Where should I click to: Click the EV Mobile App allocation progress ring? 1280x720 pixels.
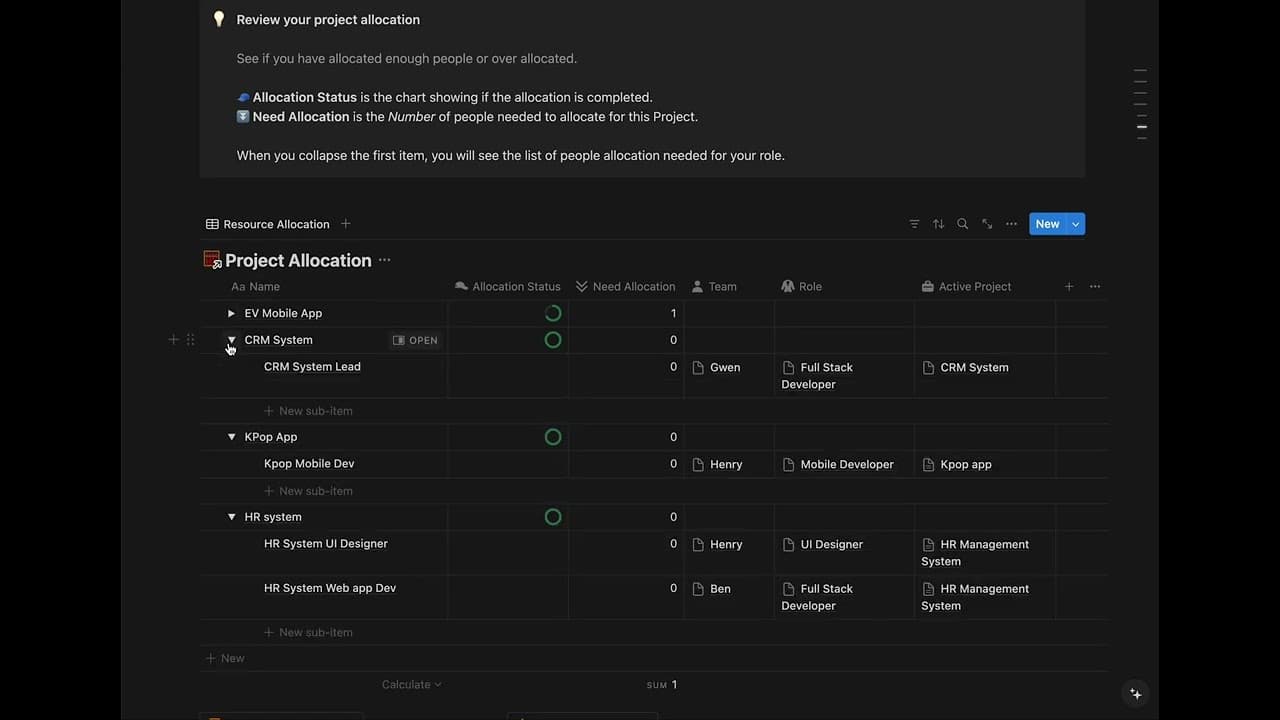[x=553, y=313]
